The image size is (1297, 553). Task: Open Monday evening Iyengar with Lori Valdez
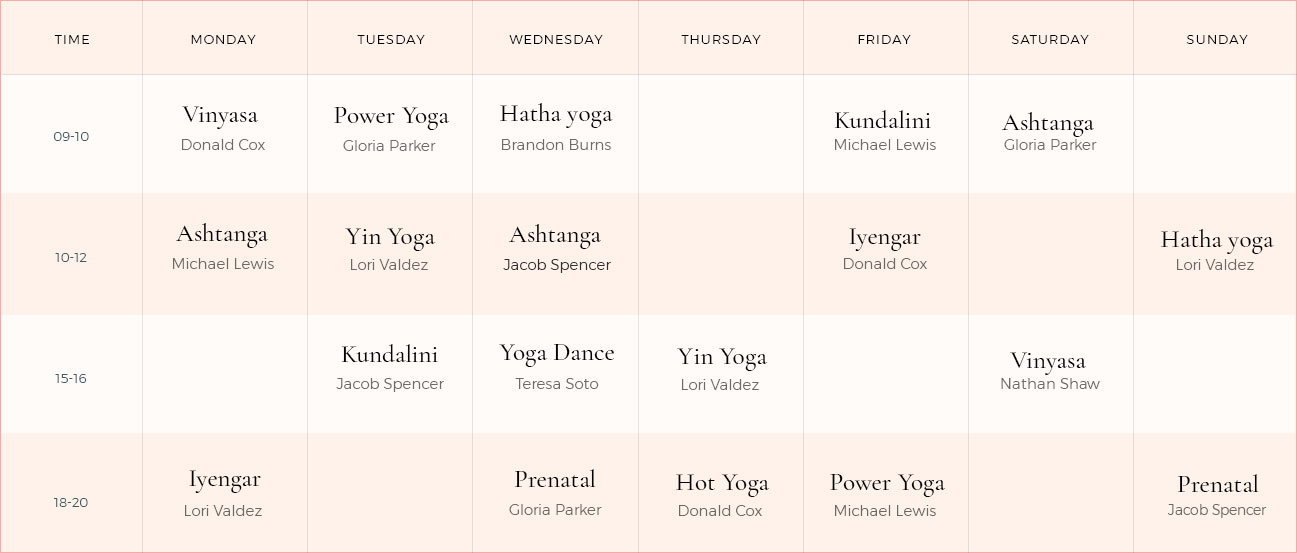click(224, 481)
